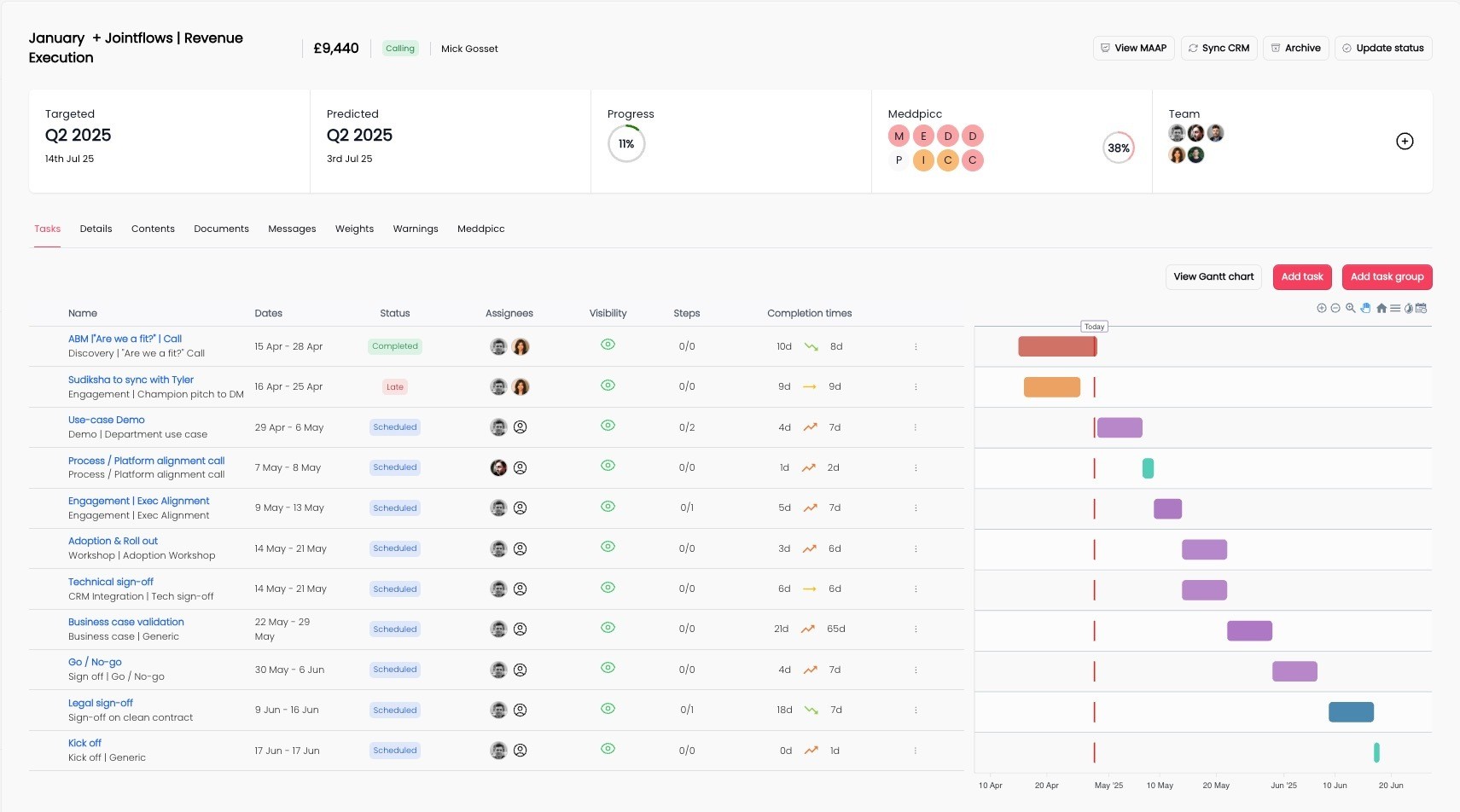Click the Add task group button
This screenshot has width=1460, height=812.
(1387, 276)
